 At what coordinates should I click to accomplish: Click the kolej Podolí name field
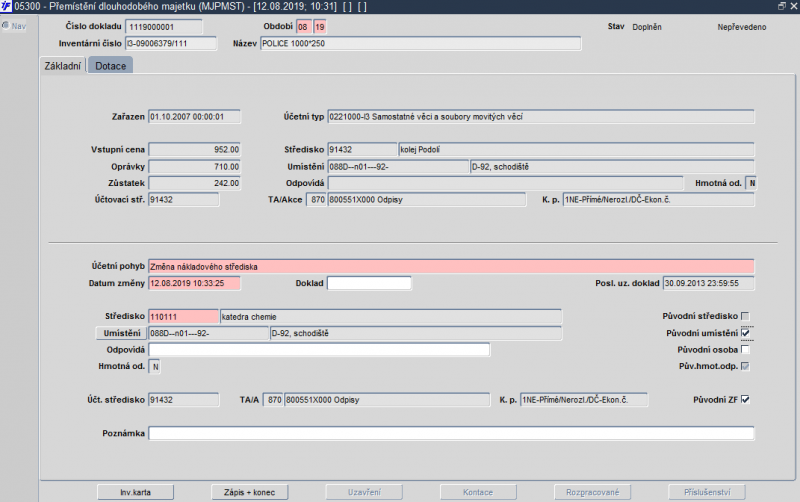point(576,149)
